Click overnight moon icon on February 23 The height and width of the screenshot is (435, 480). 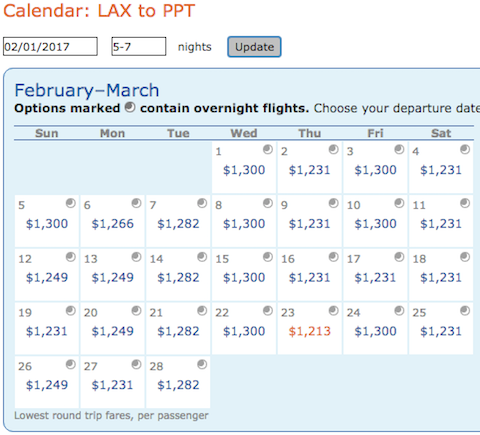[x=334, y=311]
